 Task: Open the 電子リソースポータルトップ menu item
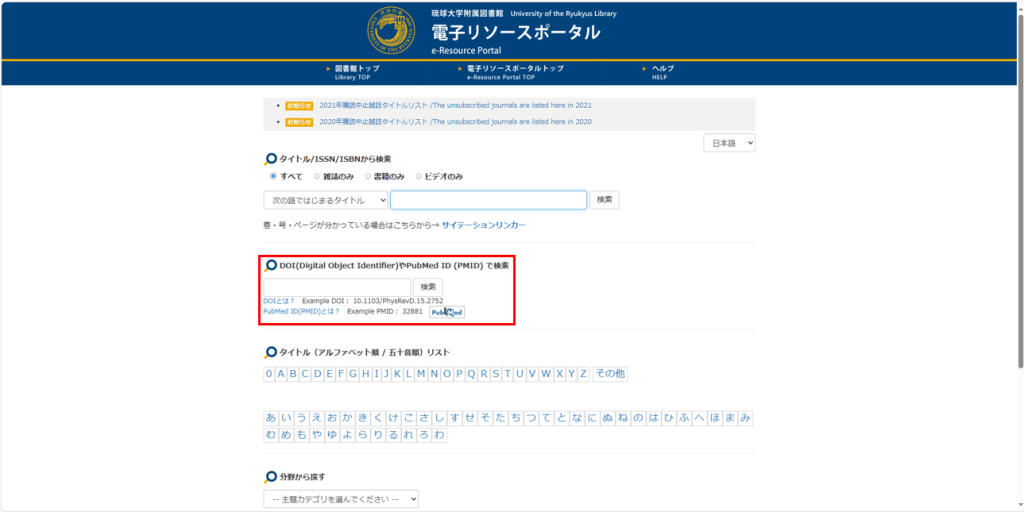pos(514,72)
